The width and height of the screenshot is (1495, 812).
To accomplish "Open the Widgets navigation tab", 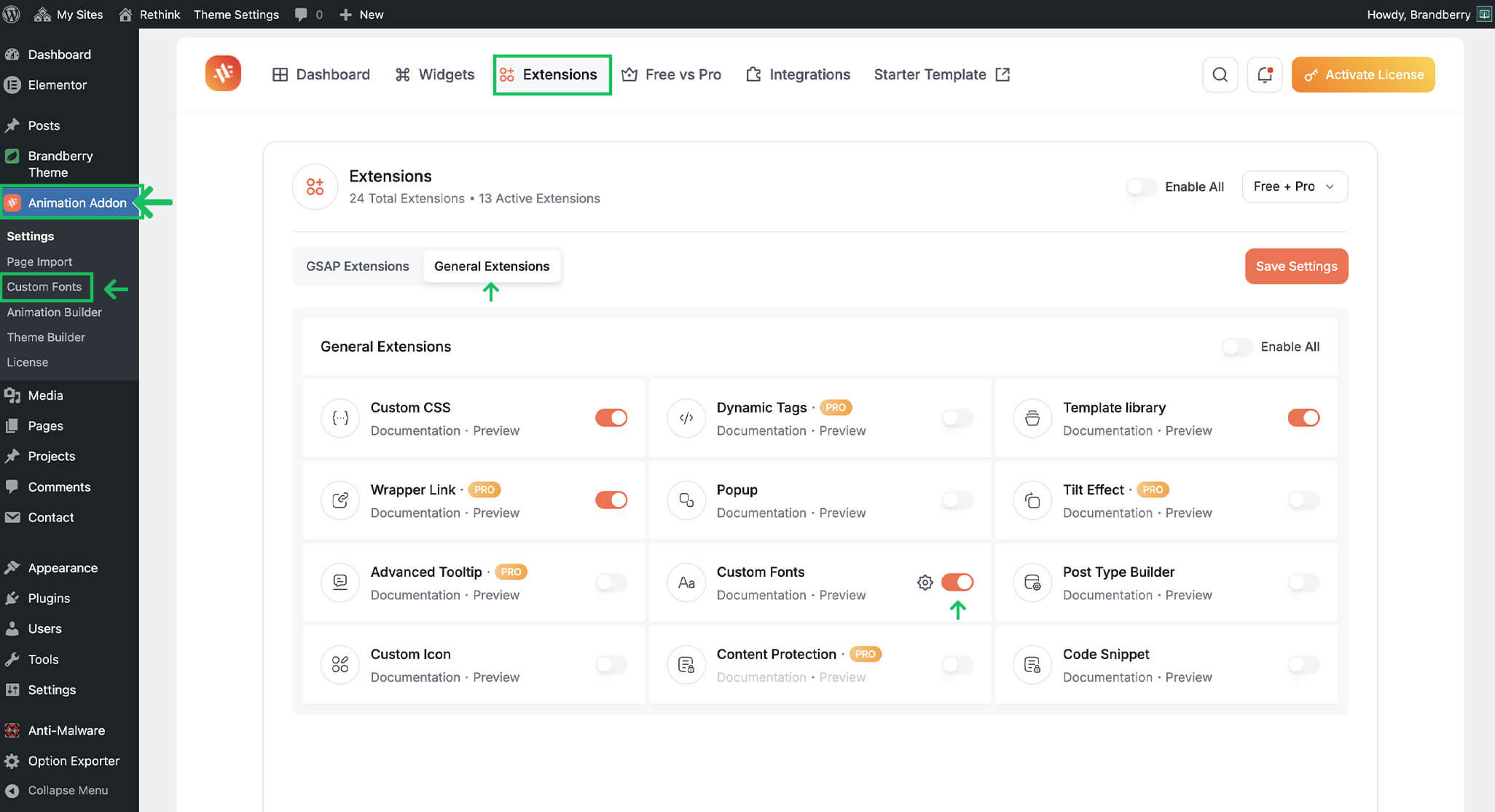I will [x=435, y=74].
